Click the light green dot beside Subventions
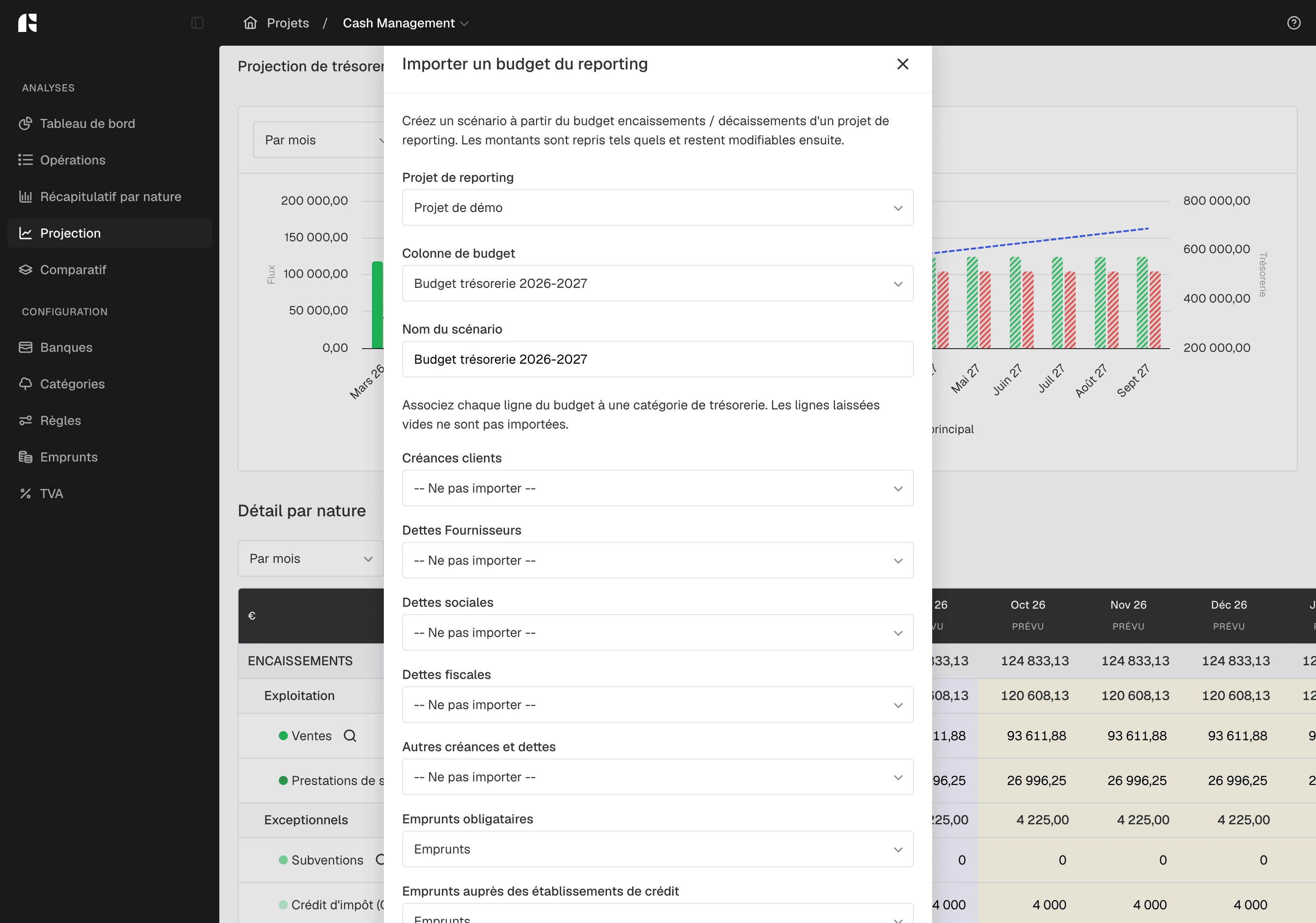The height and width of the screenshot is (923, 1316). [x=283, y=860]
